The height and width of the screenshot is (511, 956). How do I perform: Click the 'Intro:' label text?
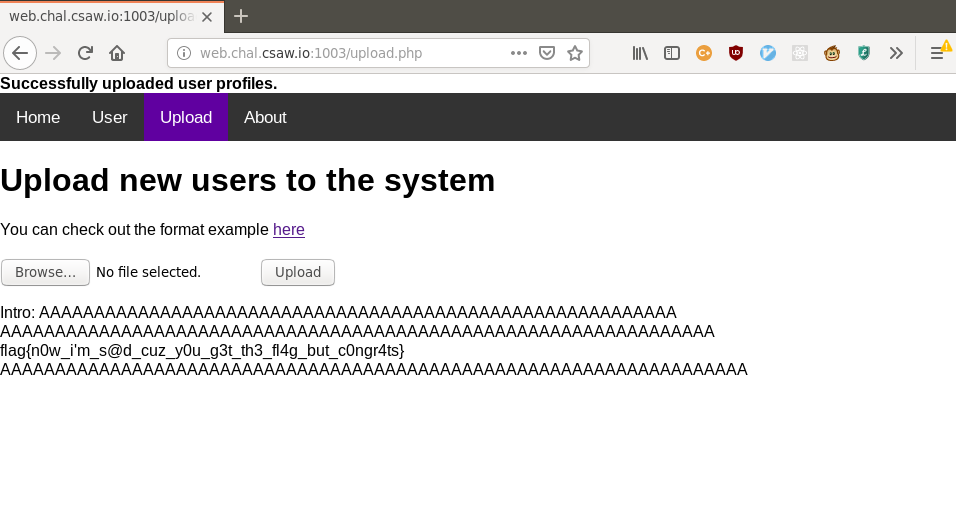[x=18, y=312]
